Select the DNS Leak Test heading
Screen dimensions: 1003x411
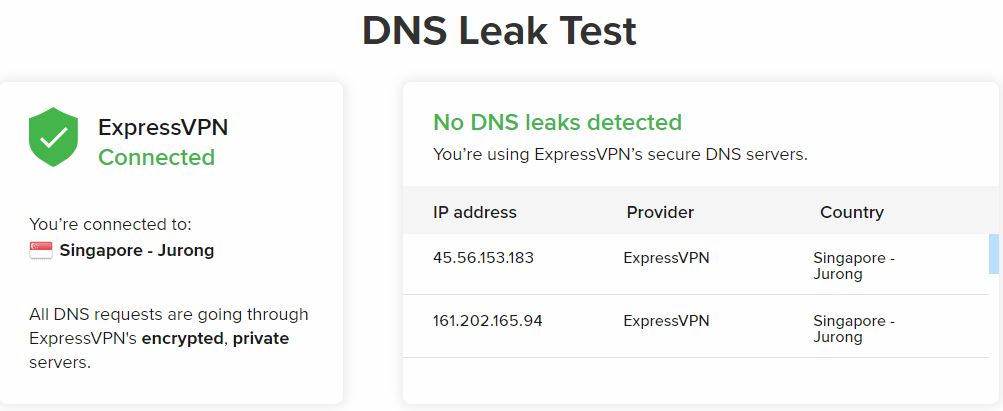tap(500, 31)
